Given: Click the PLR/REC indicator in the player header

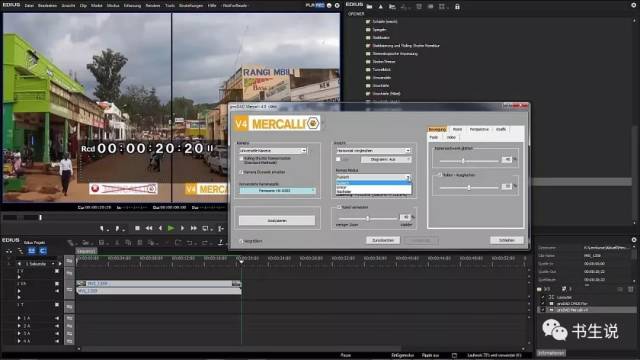Looking at the screenshot, I should point(315,5).
